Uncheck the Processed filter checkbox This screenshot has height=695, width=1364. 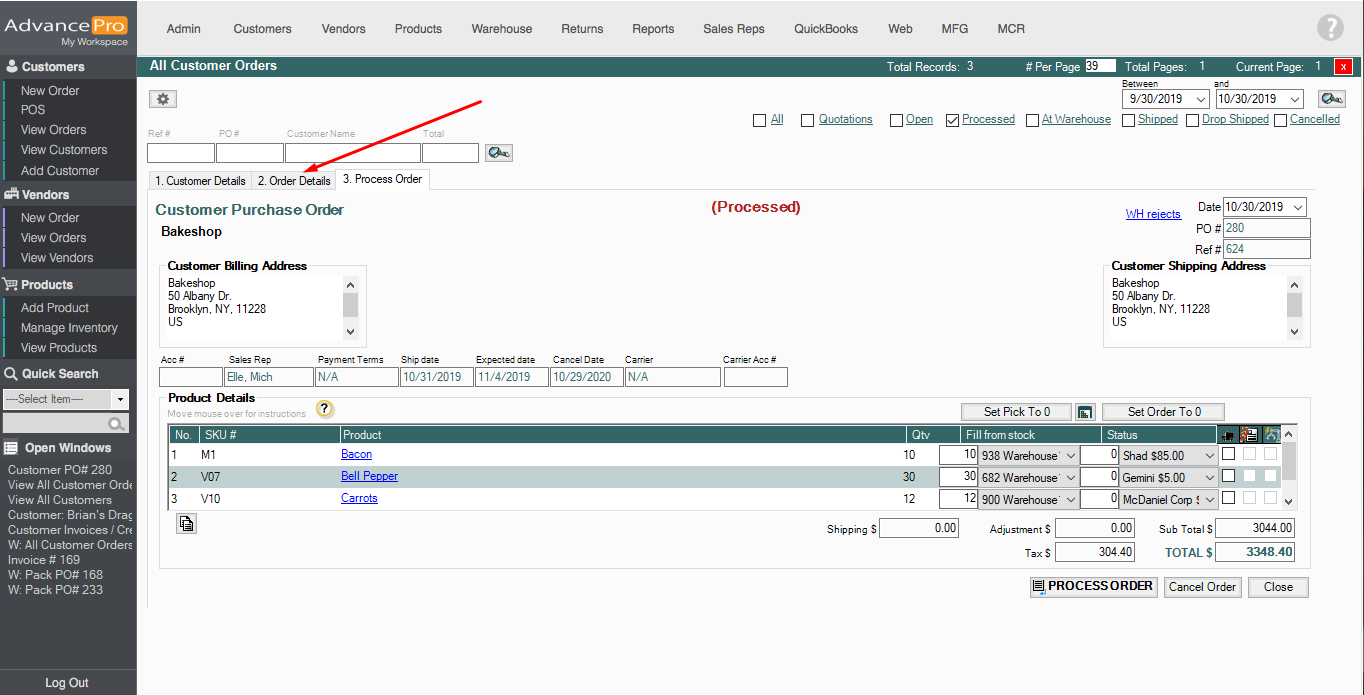[952, 120]
